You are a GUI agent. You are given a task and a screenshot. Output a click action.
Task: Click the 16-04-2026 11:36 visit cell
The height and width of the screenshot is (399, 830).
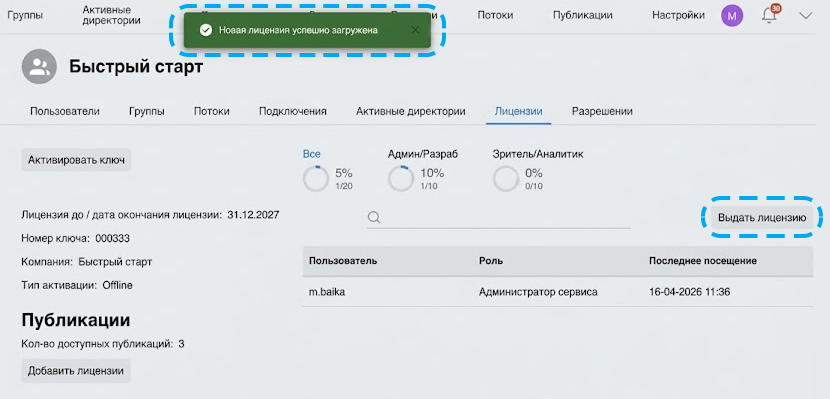pyautogui.click(x=689, y=292)
